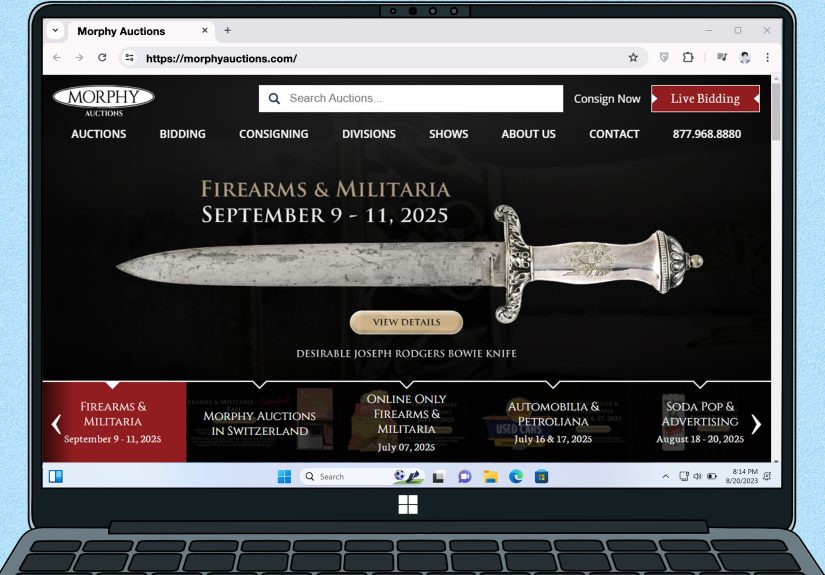The width and height of the screenshot is (825, 575).
Task: Open the tab search dropdown arrow
Action: pyautogui.click(x=55, y=31)
